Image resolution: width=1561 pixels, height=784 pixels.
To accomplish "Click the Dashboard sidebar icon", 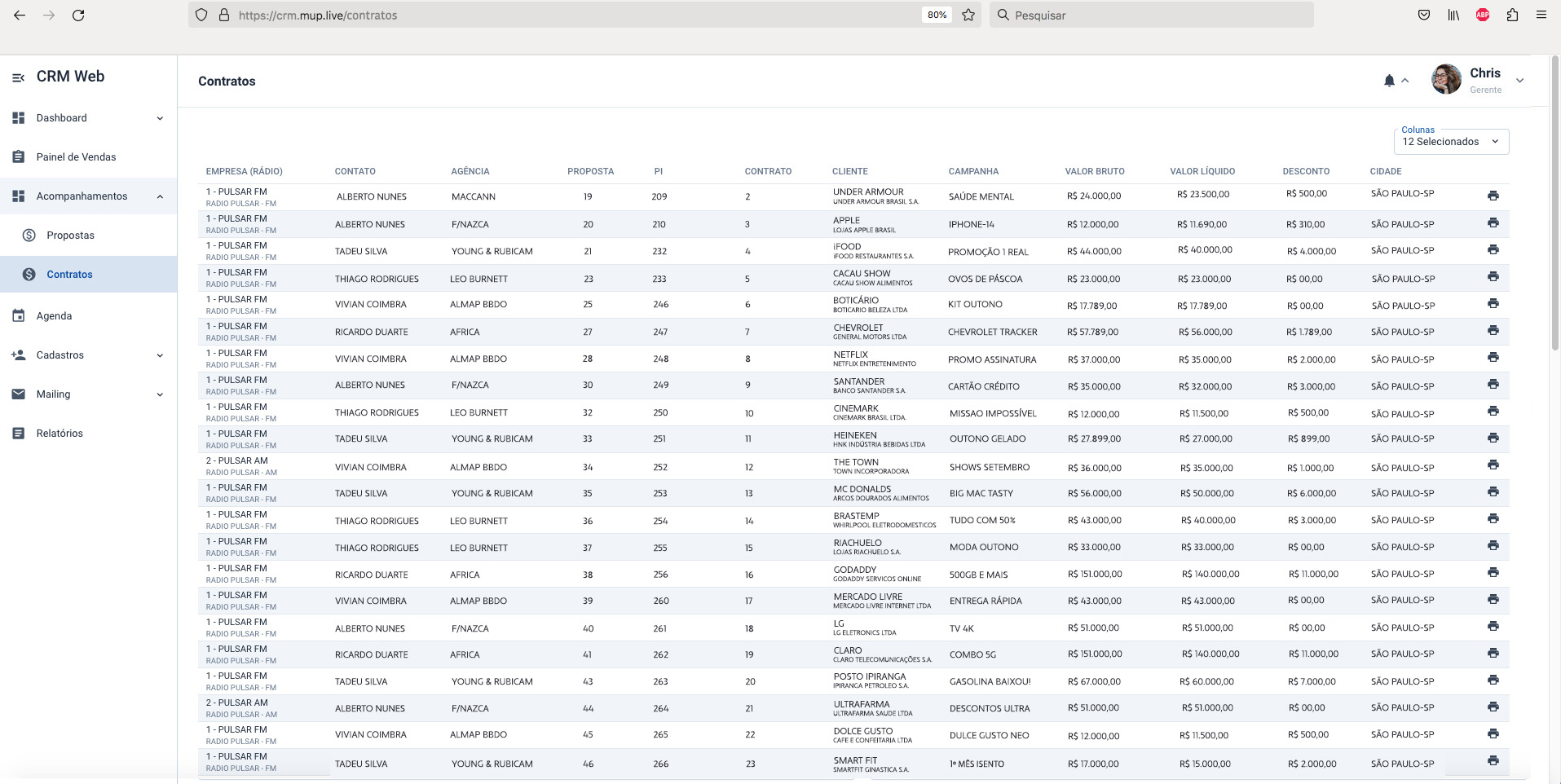I will pos(18,118).
